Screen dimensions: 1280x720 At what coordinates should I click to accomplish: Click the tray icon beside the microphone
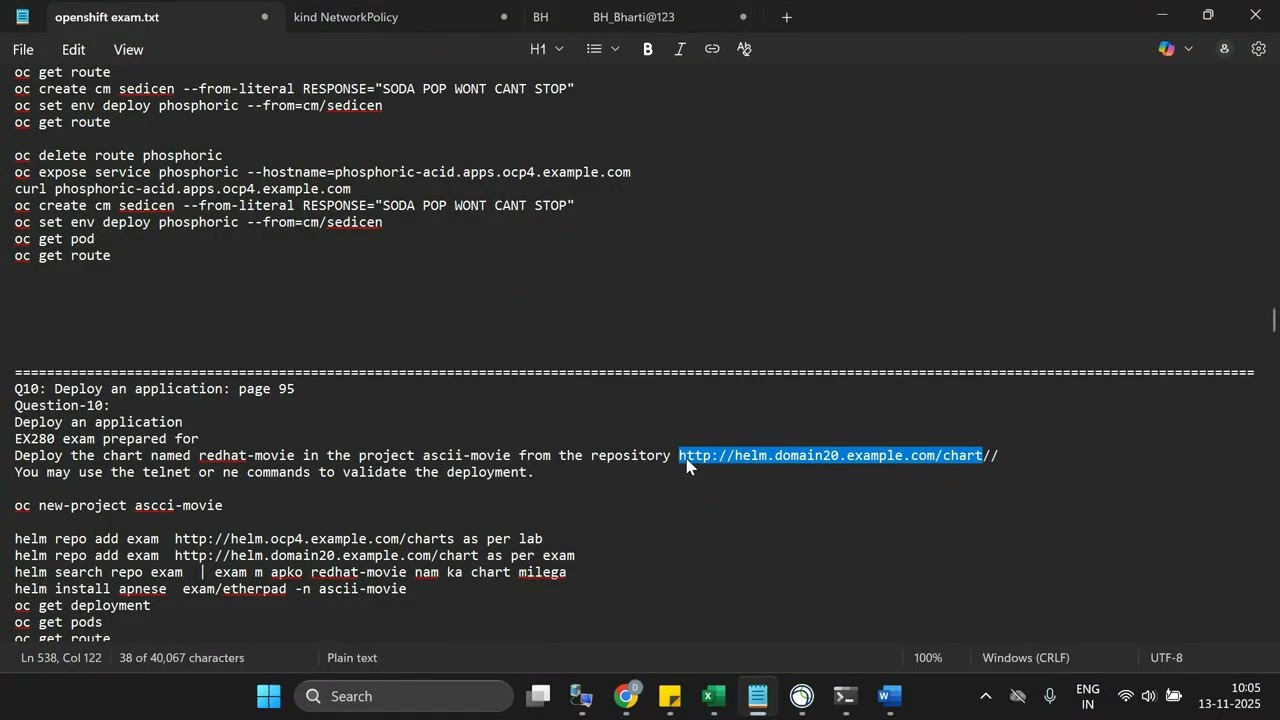pos(1018,696)
